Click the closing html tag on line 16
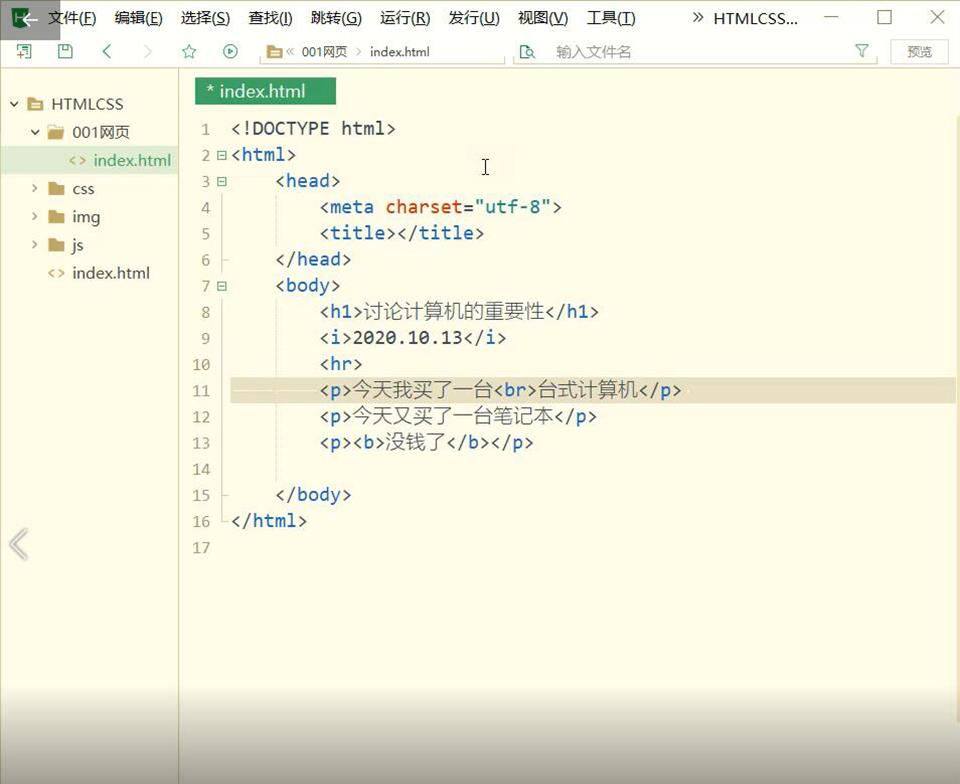Image resolution: width=960 pixels, height=784 pixels. (269, 521)
